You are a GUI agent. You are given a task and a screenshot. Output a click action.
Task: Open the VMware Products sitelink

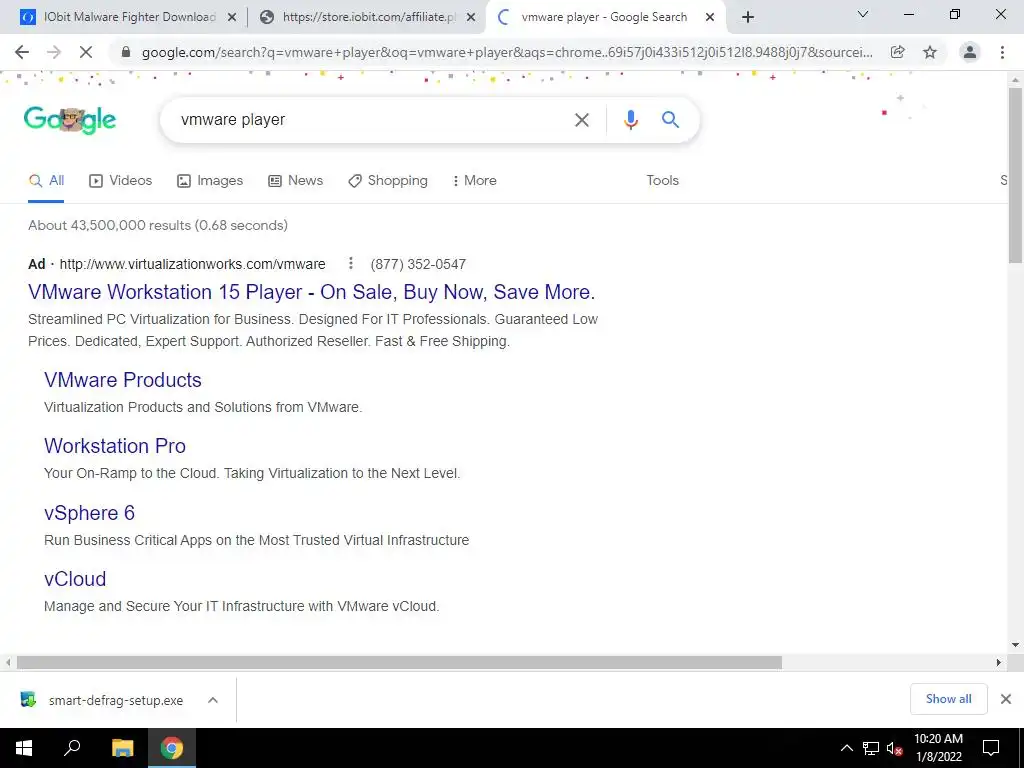(123, 380)
